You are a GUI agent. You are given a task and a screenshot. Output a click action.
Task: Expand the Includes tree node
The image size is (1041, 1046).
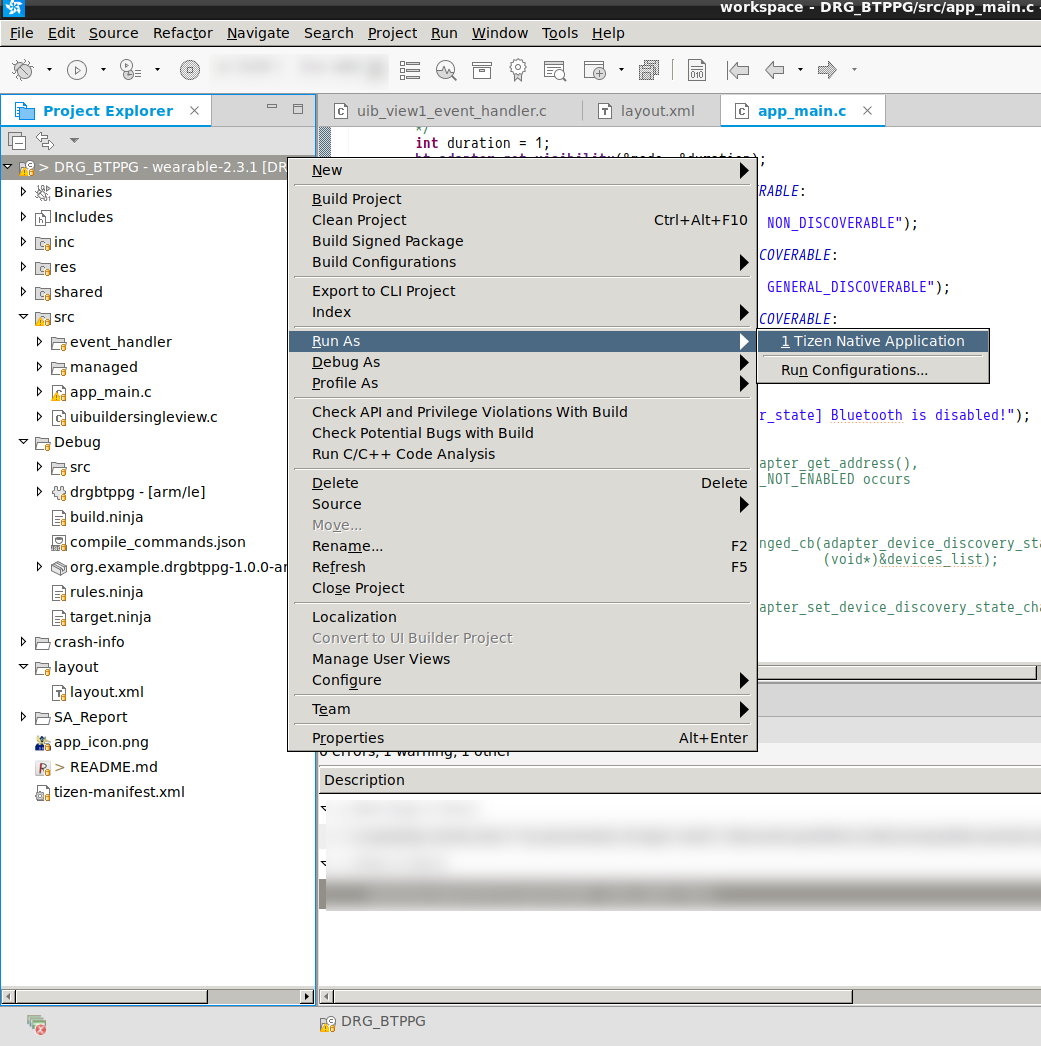23,217
